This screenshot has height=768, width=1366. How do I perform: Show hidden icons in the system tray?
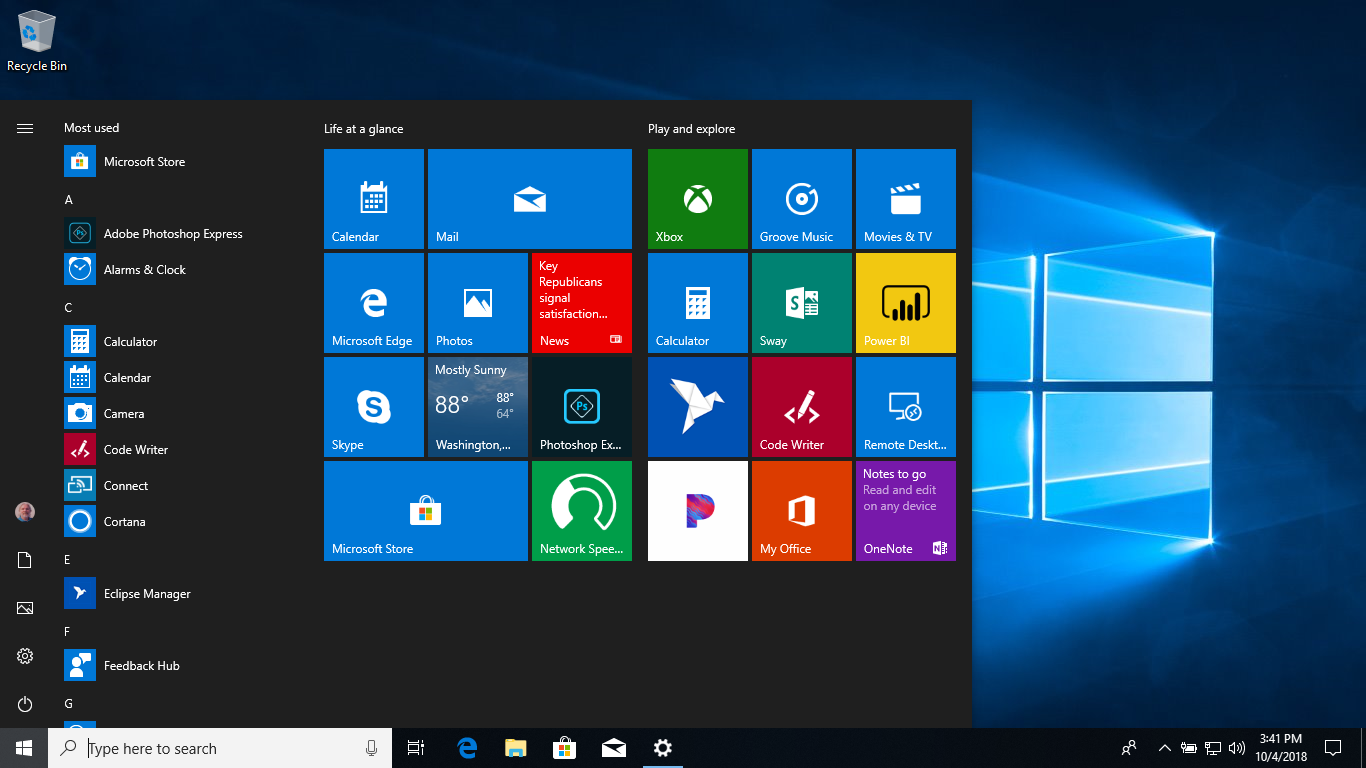pyautogui.click(x=1163, y=747)
